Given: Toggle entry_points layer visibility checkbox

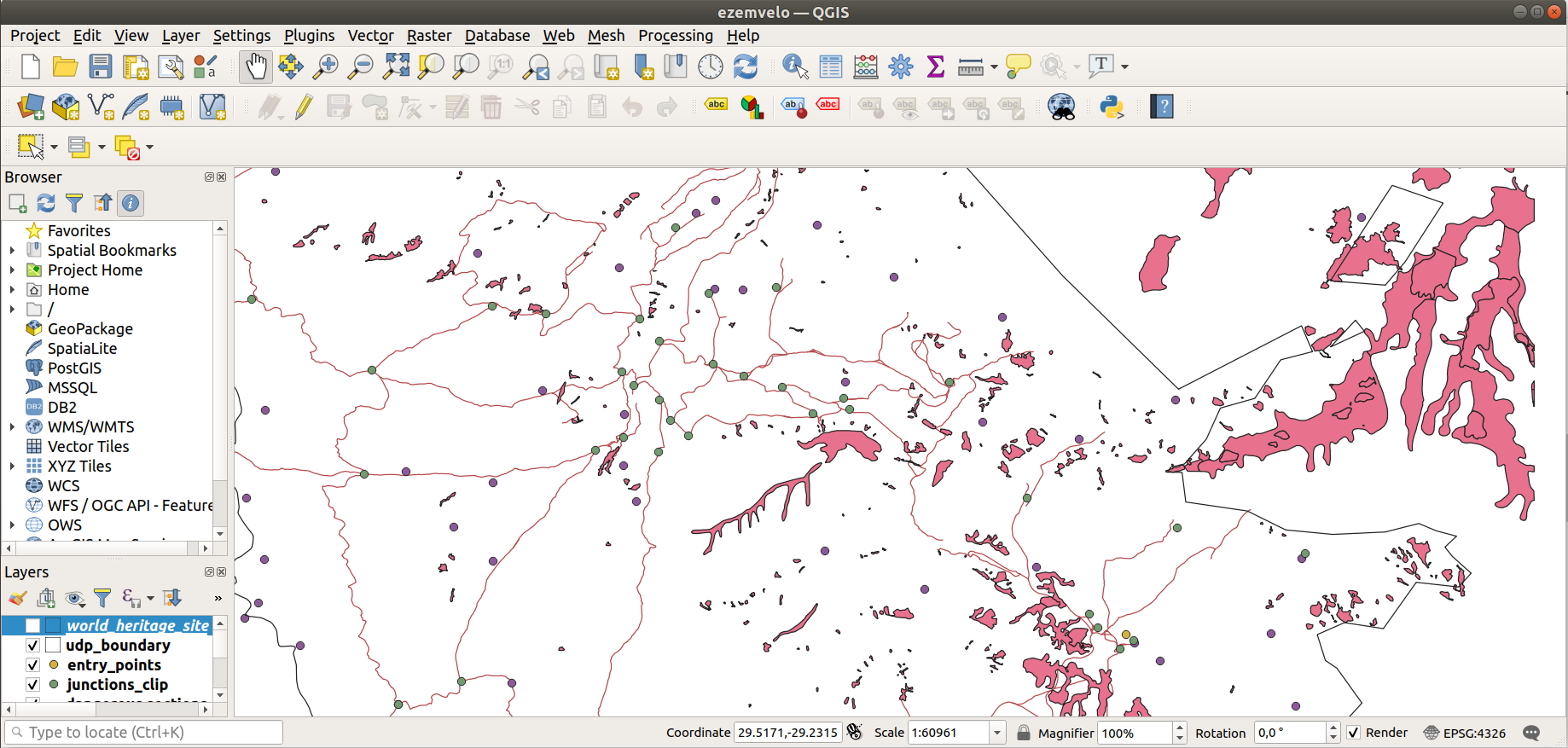Looking at the screenshot, I should [x=32, y=665].
